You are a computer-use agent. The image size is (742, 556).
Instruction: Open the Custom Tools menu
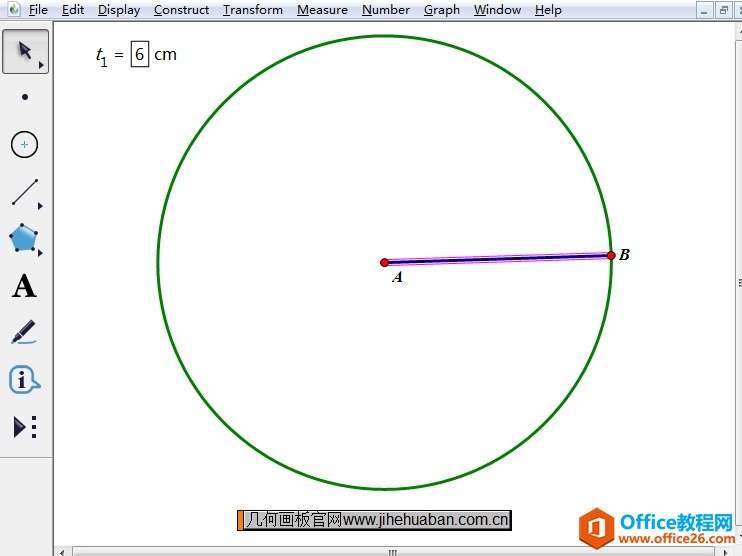point(25,427)
